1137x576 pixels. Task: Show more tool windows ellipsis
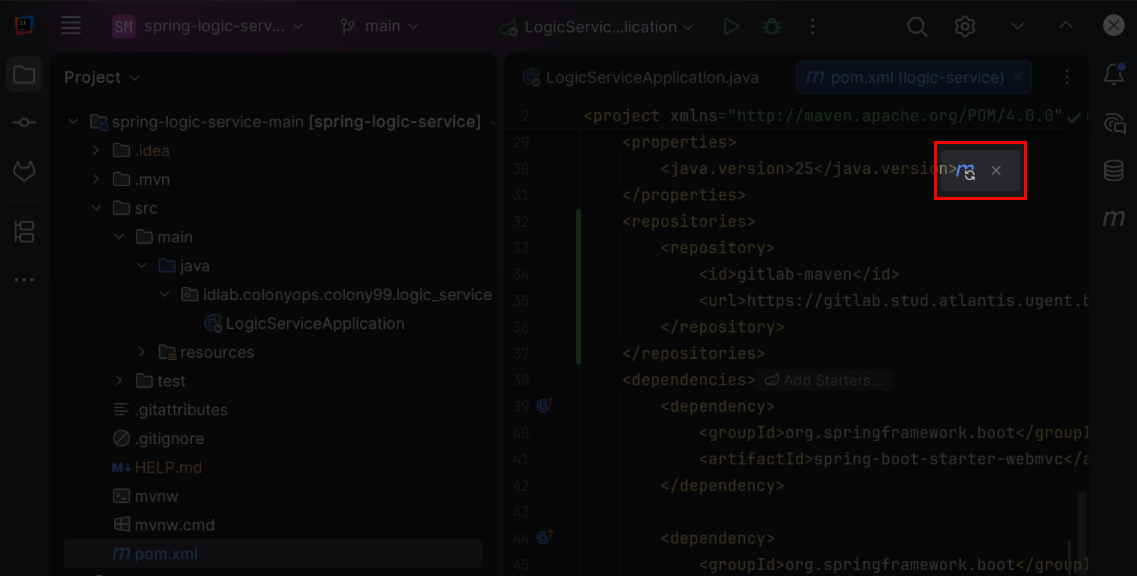click(24, 280)
